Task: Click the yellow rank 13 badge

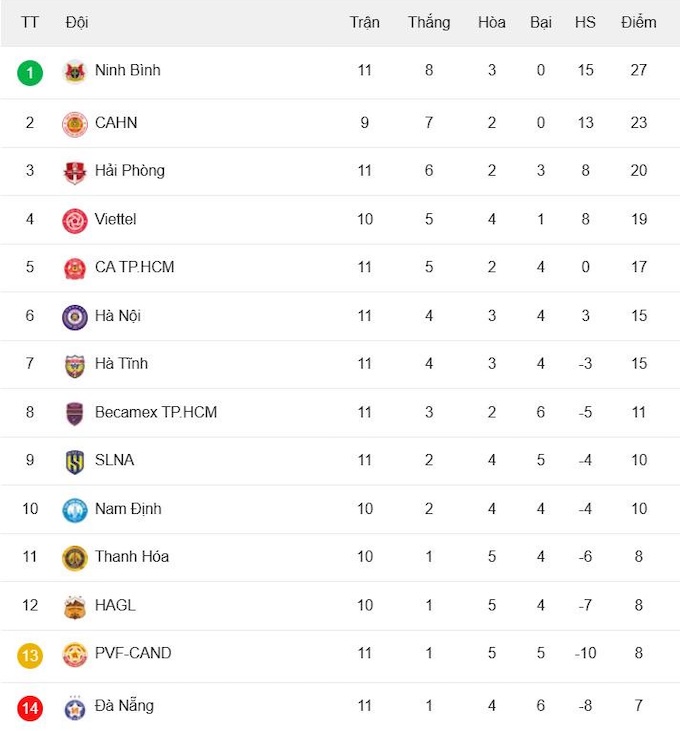Action: pyautogui.click(x=30, y=655)
